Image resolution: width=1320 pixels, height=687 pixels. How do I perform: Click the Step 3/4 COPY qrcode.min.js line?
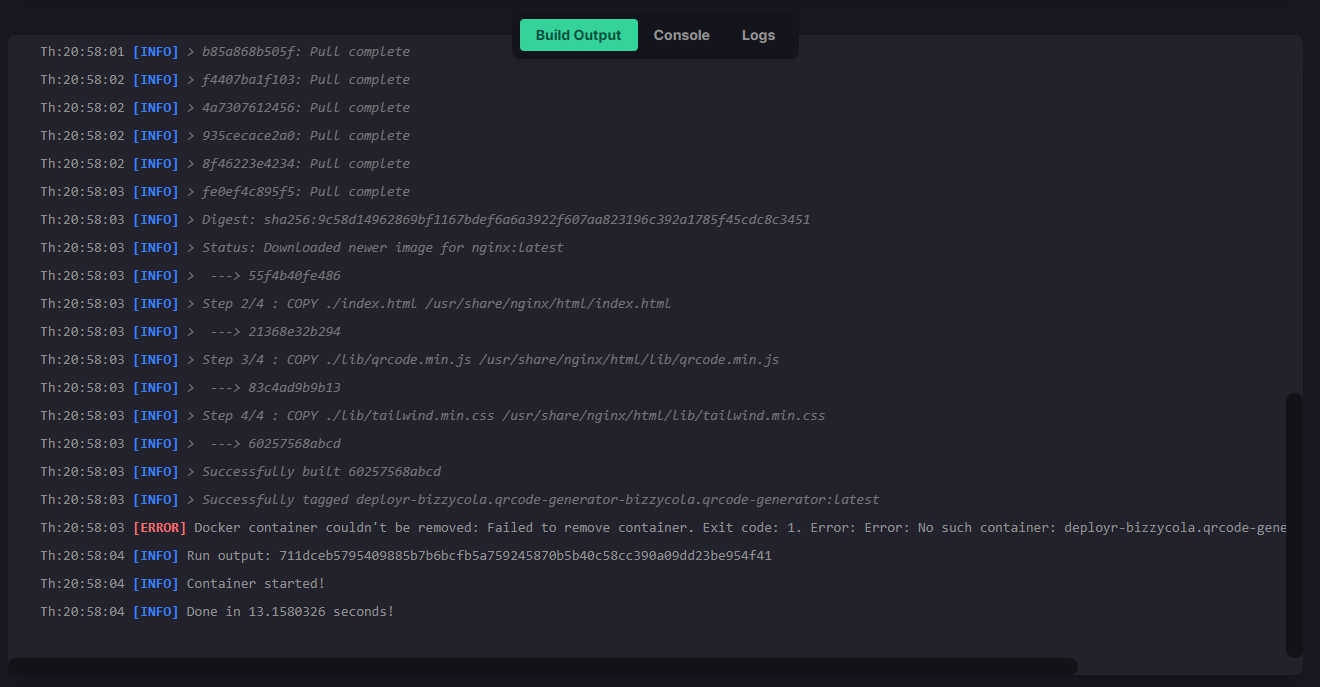[x=490, y=359]
